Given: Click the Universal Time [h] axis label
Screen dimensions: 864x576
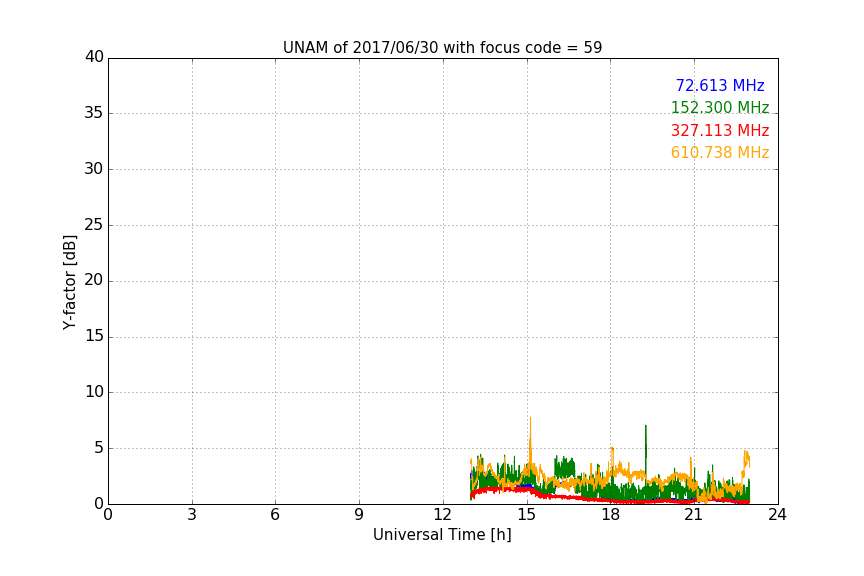Looking at the screenshot, I should tap(442, 535).
